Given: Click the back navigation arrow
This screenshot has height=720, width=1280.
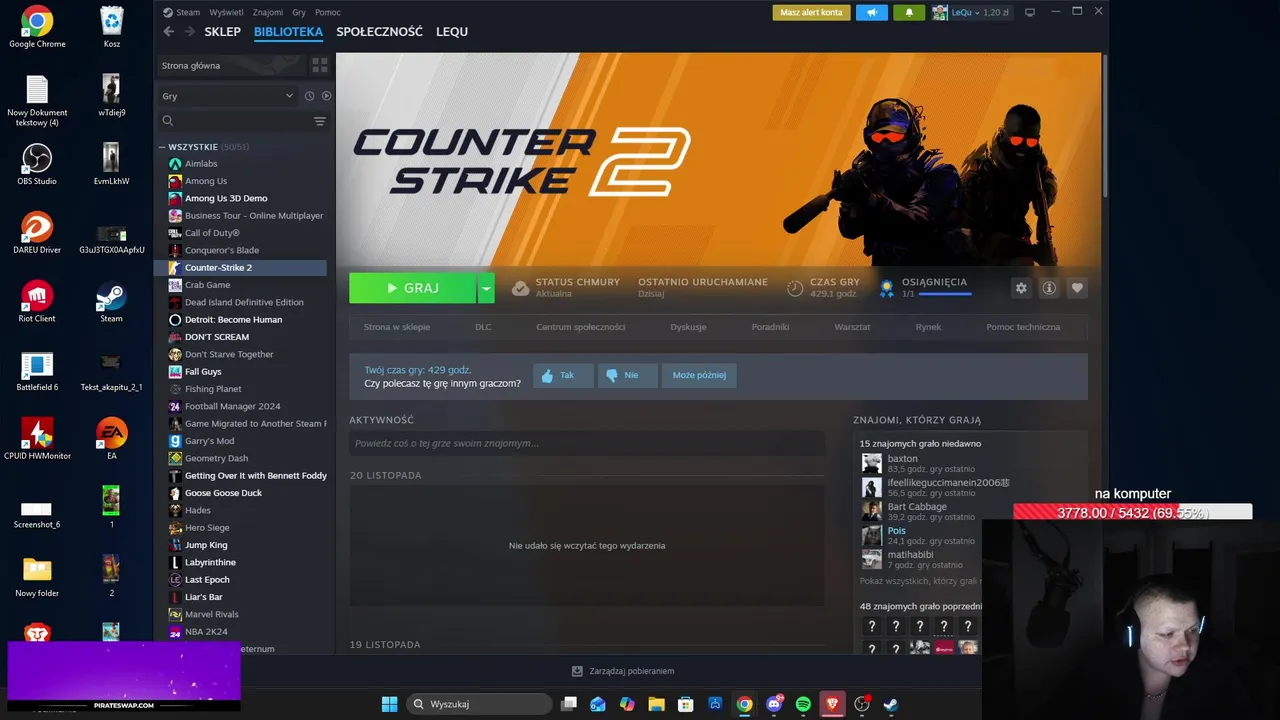Looking at the screenshot, I should (168, 32).
